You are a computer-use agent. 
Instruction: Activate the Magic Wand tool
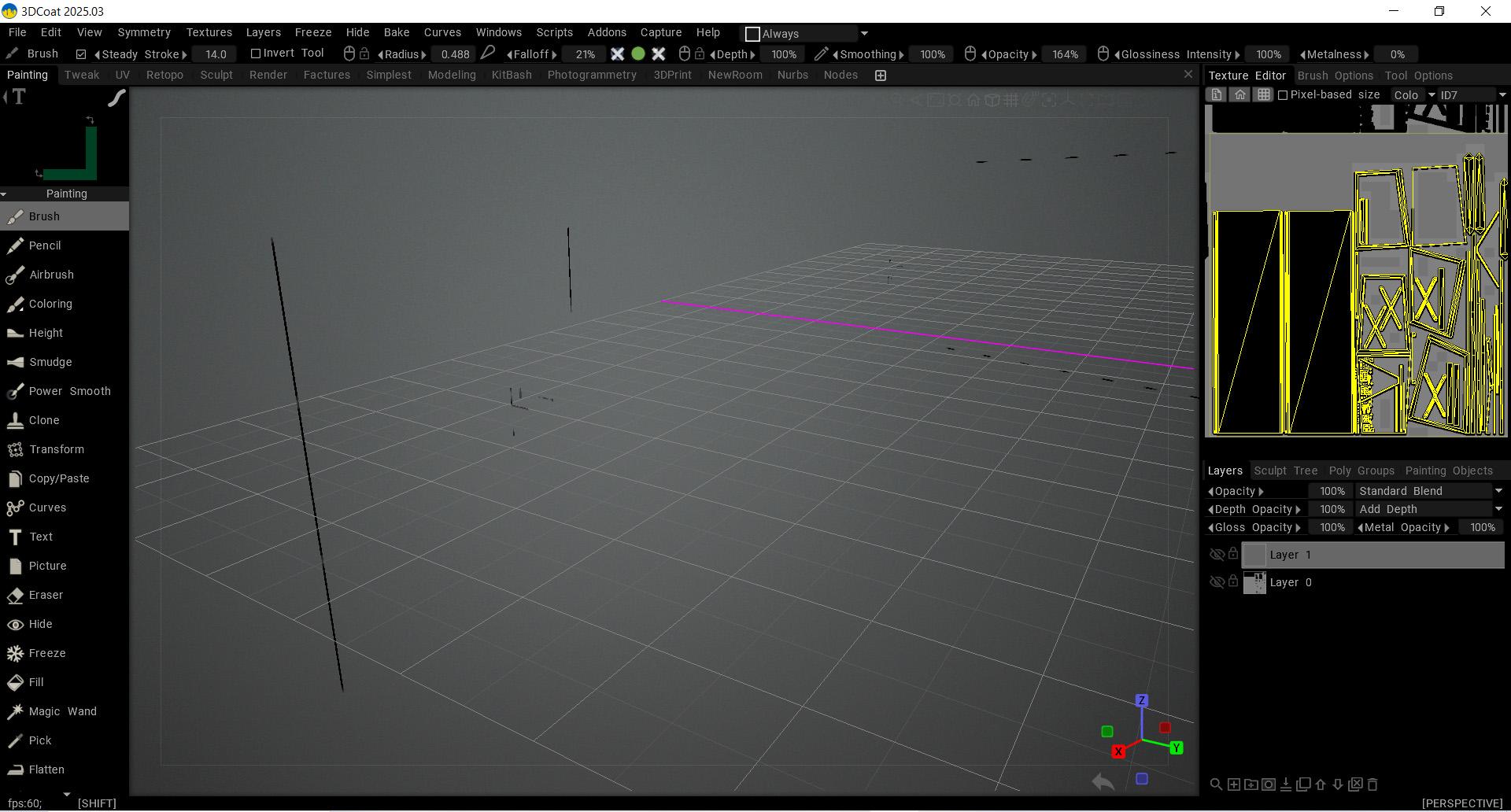(62, 711)
